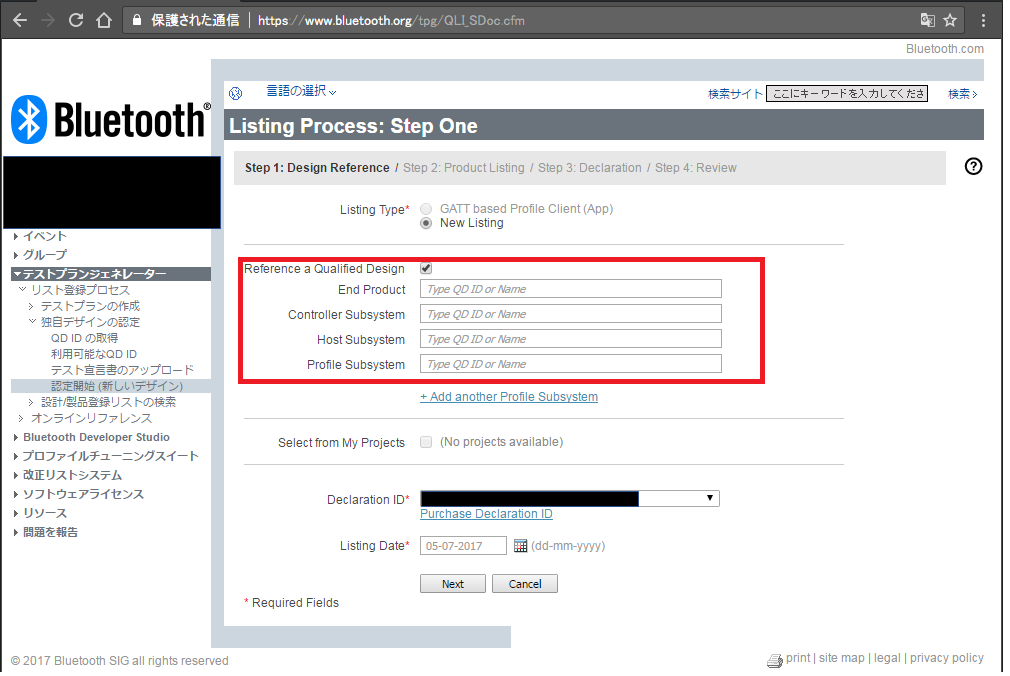Image resolution: width=1010 pixels, height=676 pixels.
Task: Open site map footer link
Action: click(x=841, y=658)
